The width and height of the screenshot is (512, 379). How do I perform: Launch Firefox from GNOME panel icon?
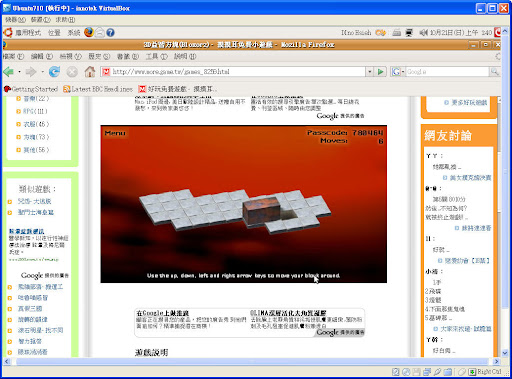pyautogui.click(x=89, y=32)
